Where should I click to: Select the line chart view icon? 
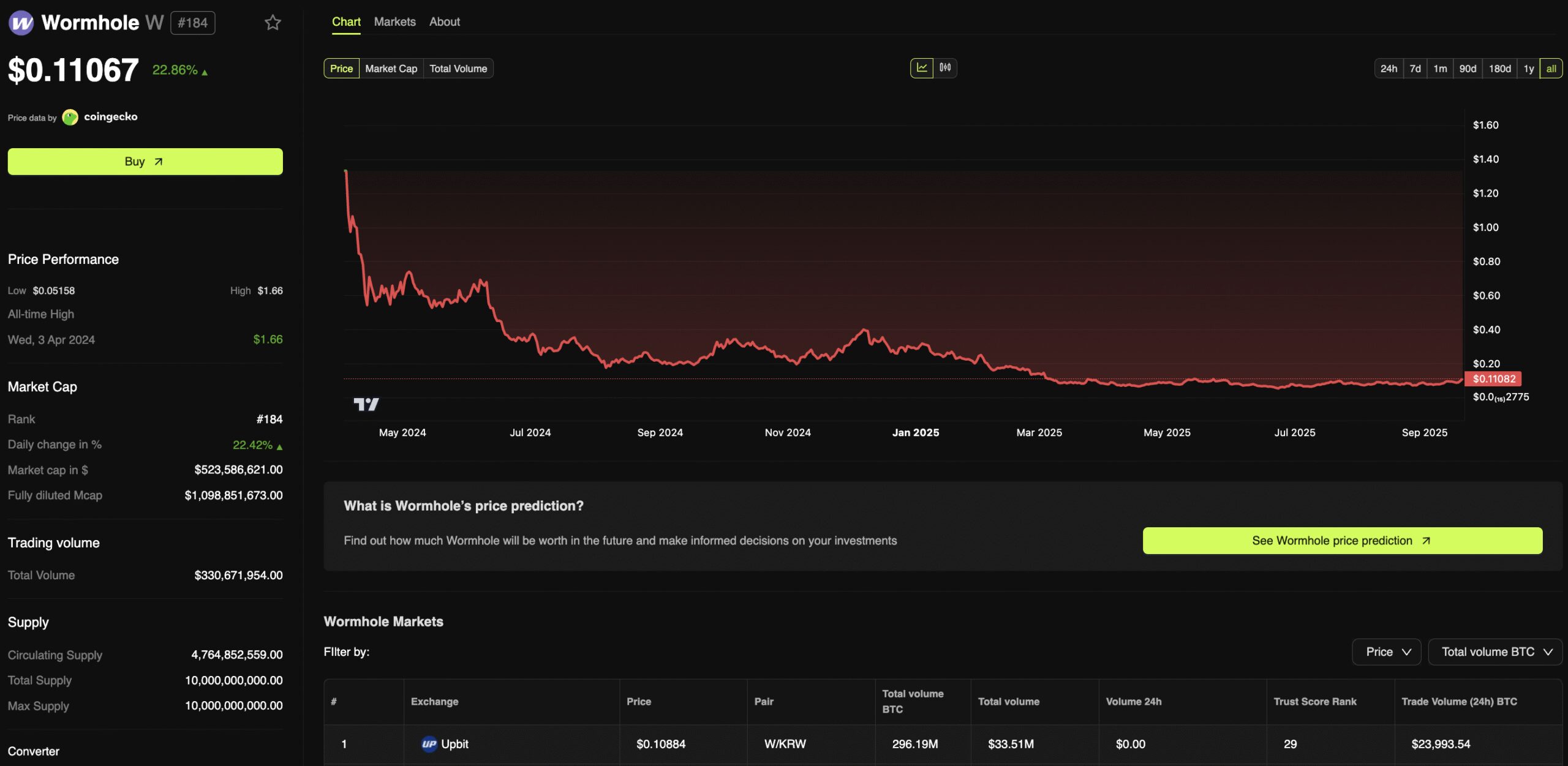[x=921, y=68]
